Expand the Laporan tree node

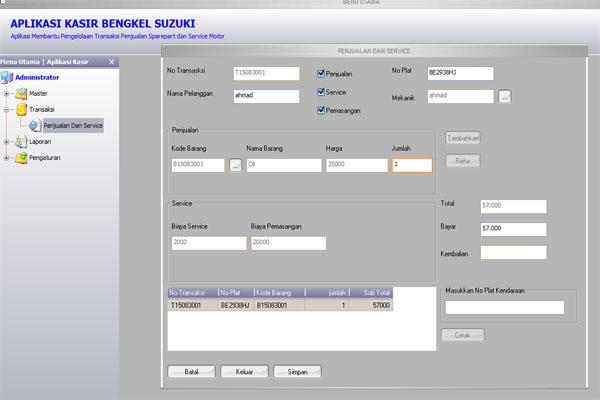[6, 142]
